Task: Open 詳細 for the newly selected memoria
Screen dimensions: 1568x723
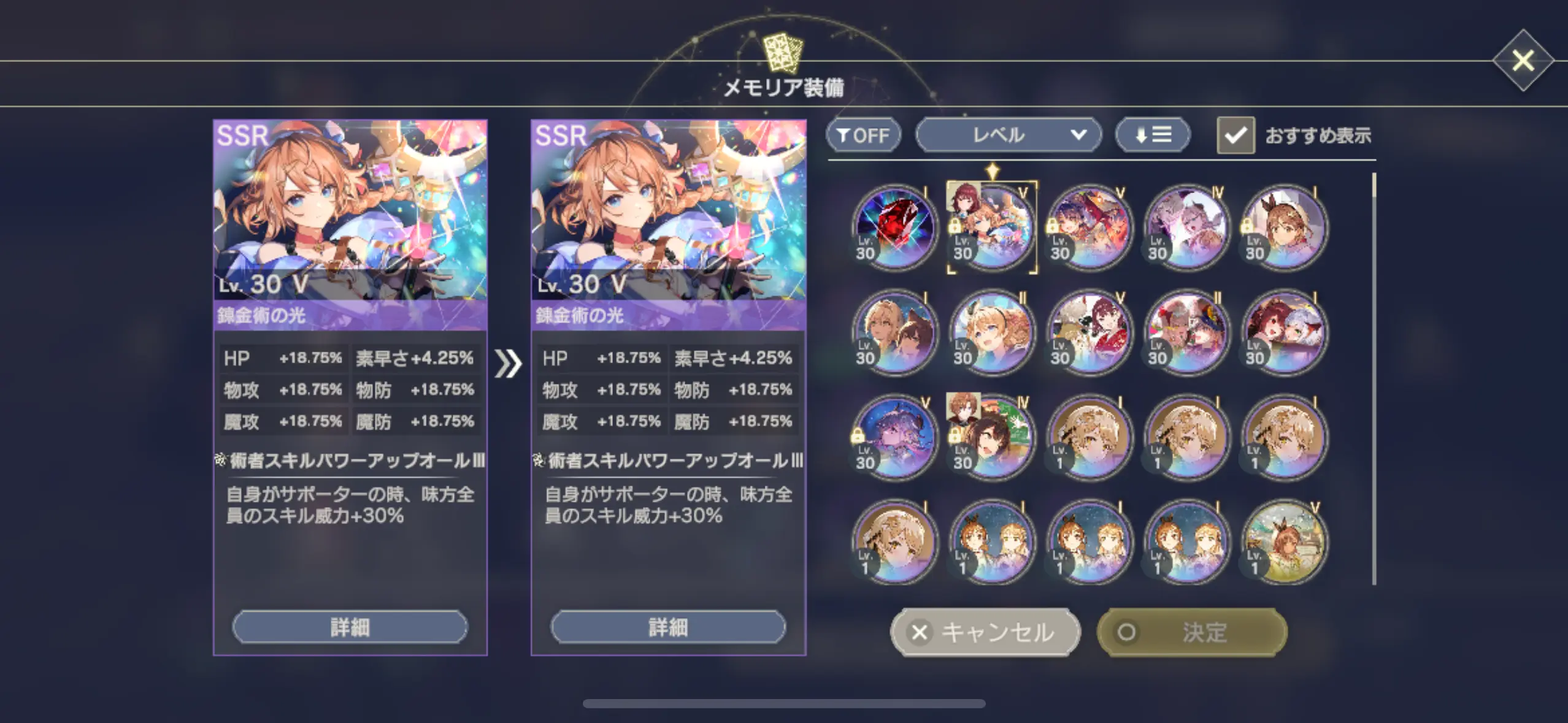Action: [x=668, y=627]
